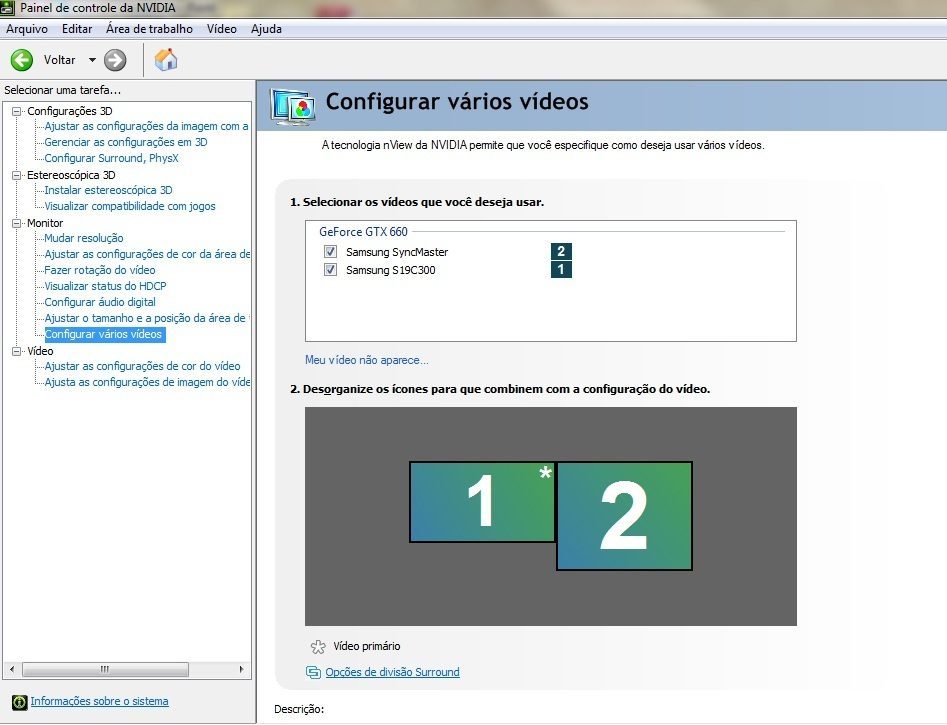Collapse the Vídeo tree node

pos(17,351)
